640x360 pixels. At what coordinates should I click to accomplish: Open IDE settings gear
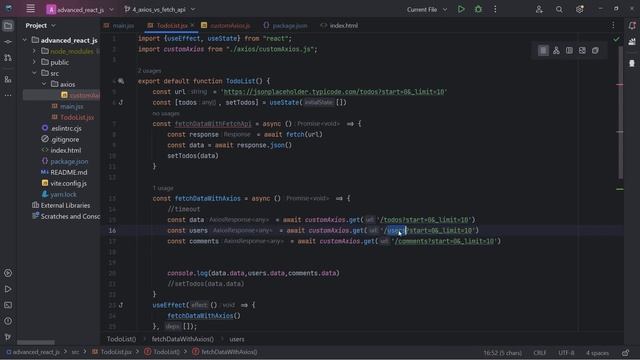pos(579,9)
